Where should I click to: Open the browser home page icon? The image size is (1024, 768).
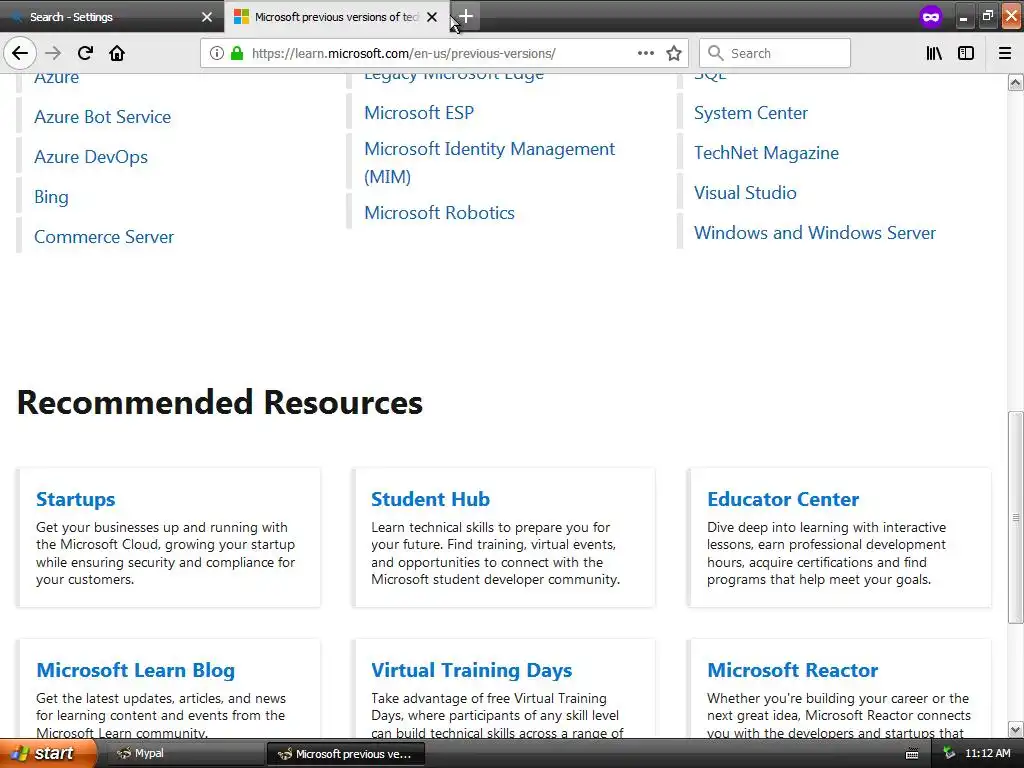point(117,53)
